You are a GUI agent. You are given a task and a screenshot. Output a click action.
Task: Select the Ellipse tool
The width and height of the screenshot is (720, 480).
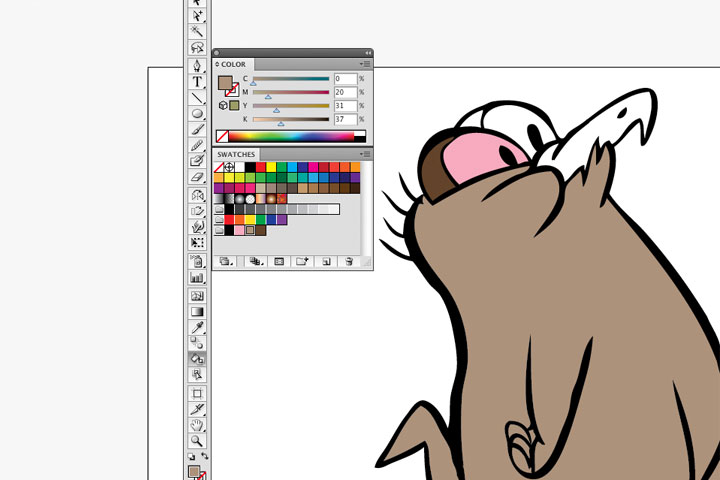click(197, 113)
